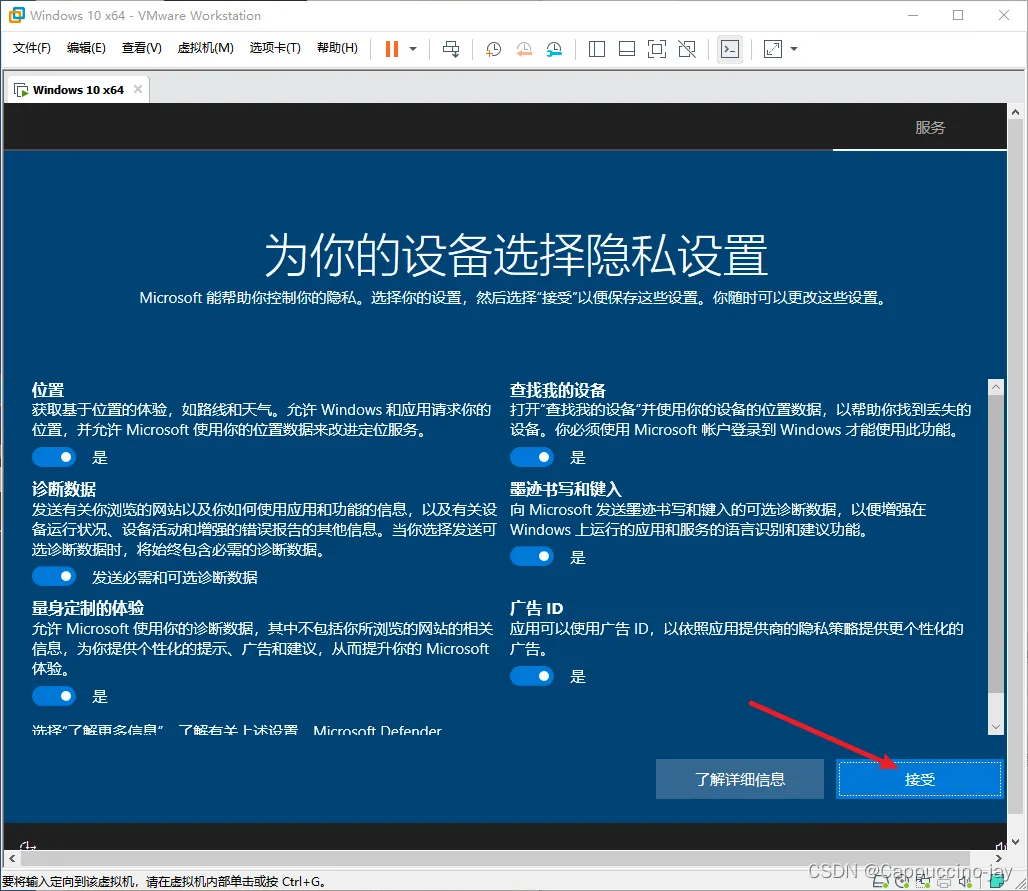The image size is (1028, 891).
Task: Enter full screen mode icon
Action: [657, 49]
